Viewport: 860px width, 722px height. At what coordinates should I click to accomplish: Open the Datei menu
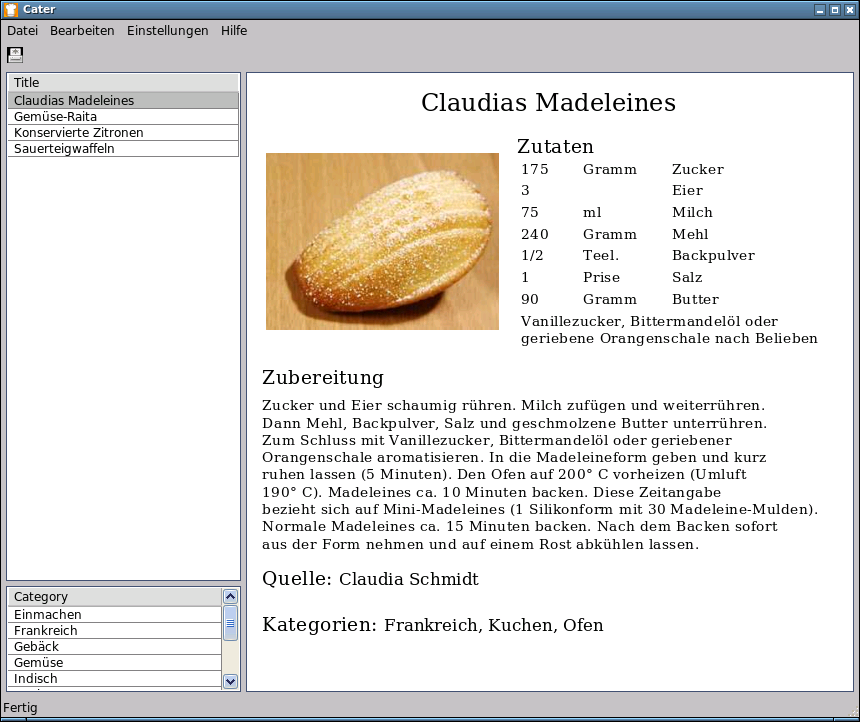22,31
